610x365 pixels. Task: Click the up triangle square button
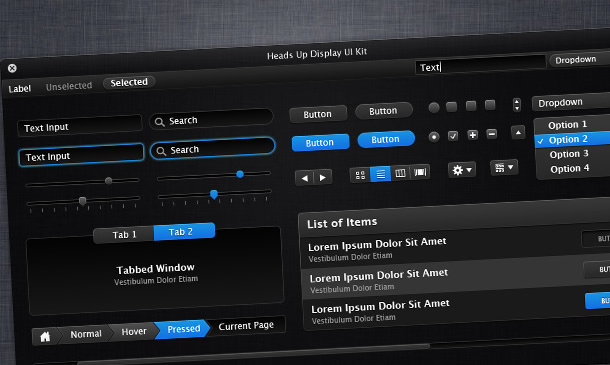(x=518, y=132)
